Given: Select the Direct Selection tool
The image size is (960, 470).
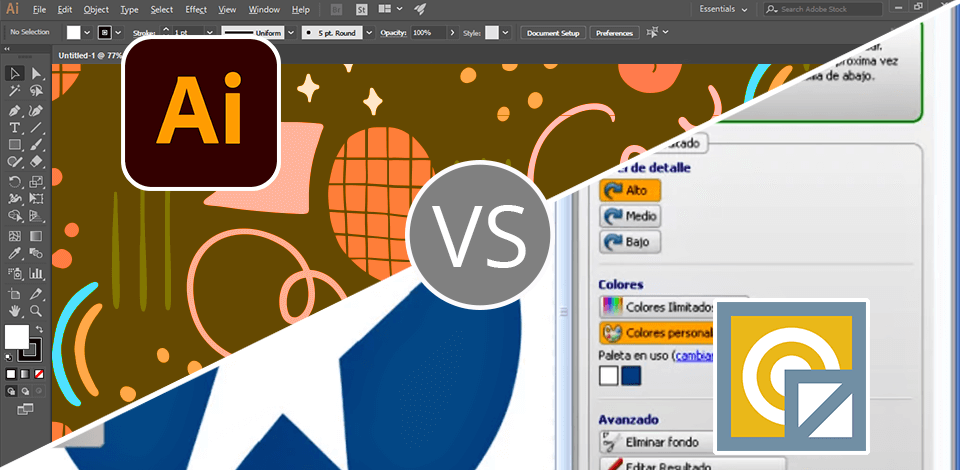Looking at the screenshot, I should tap(36, 73).
